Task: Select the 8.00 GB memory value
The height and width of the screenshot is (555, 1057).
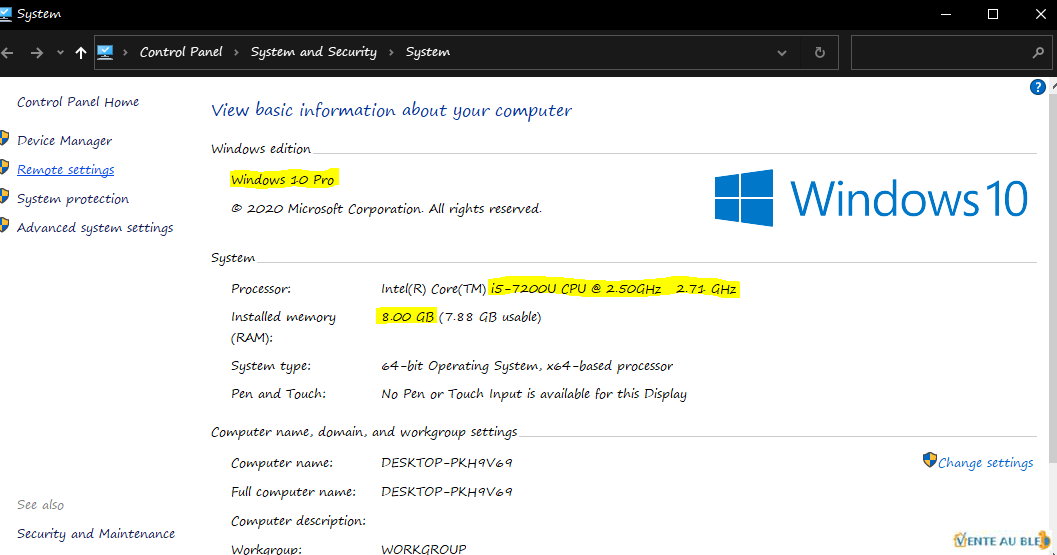Action: pyautogui.click(x=407, y=317)
